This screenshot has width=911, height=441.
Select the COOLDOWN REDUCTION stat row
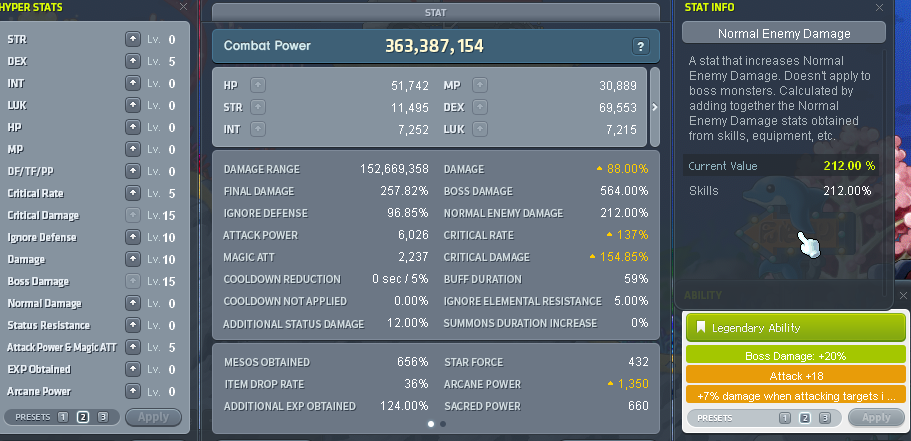point(326,279)
